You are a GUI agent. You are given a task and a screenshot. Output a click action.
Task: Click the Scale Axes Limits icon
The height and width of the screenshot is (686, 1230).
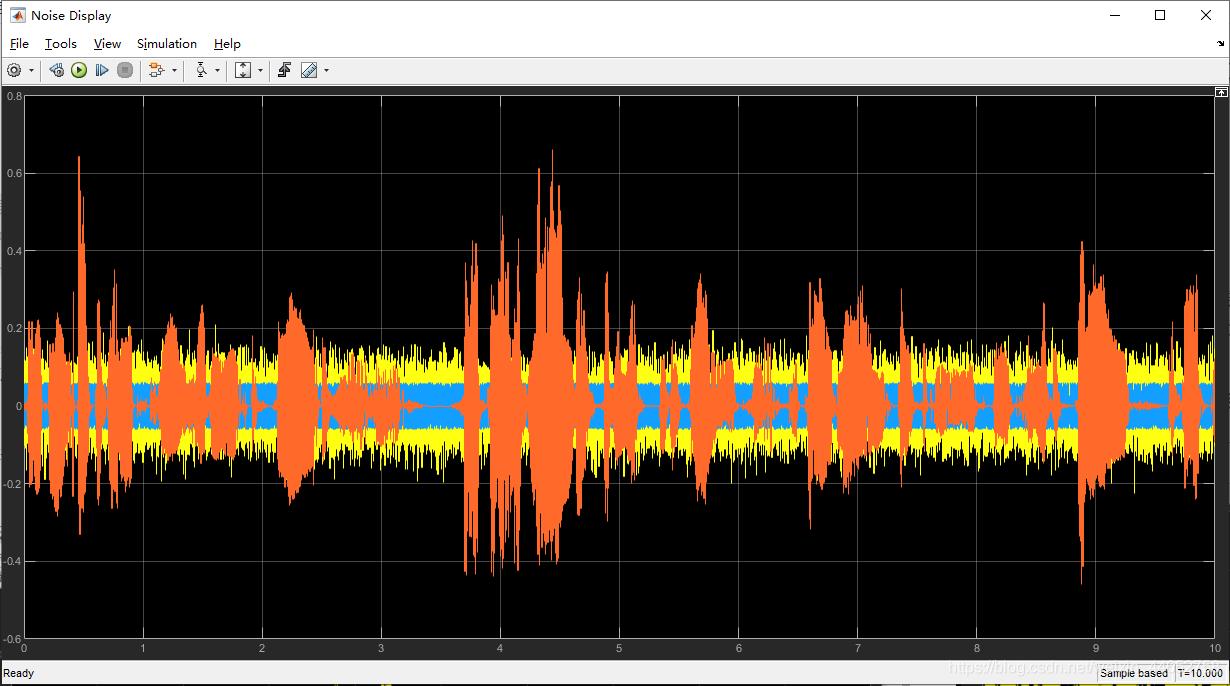click(243, 70)
